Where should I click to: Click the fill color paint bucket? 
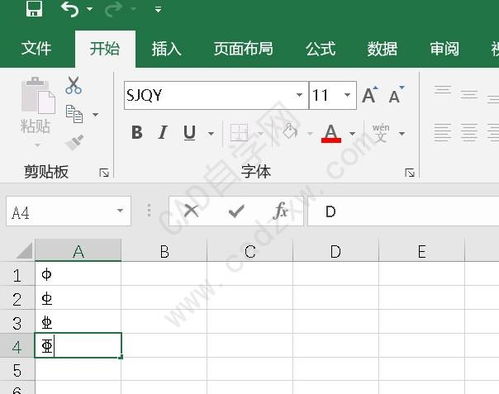point(290,132)
